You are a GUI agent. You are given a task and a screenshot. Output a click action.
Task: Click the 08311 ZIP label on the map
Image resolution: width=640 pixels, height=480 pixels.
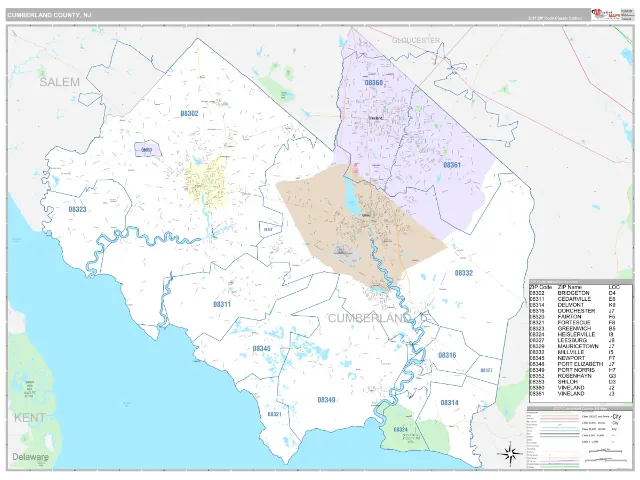pos(222,304)
